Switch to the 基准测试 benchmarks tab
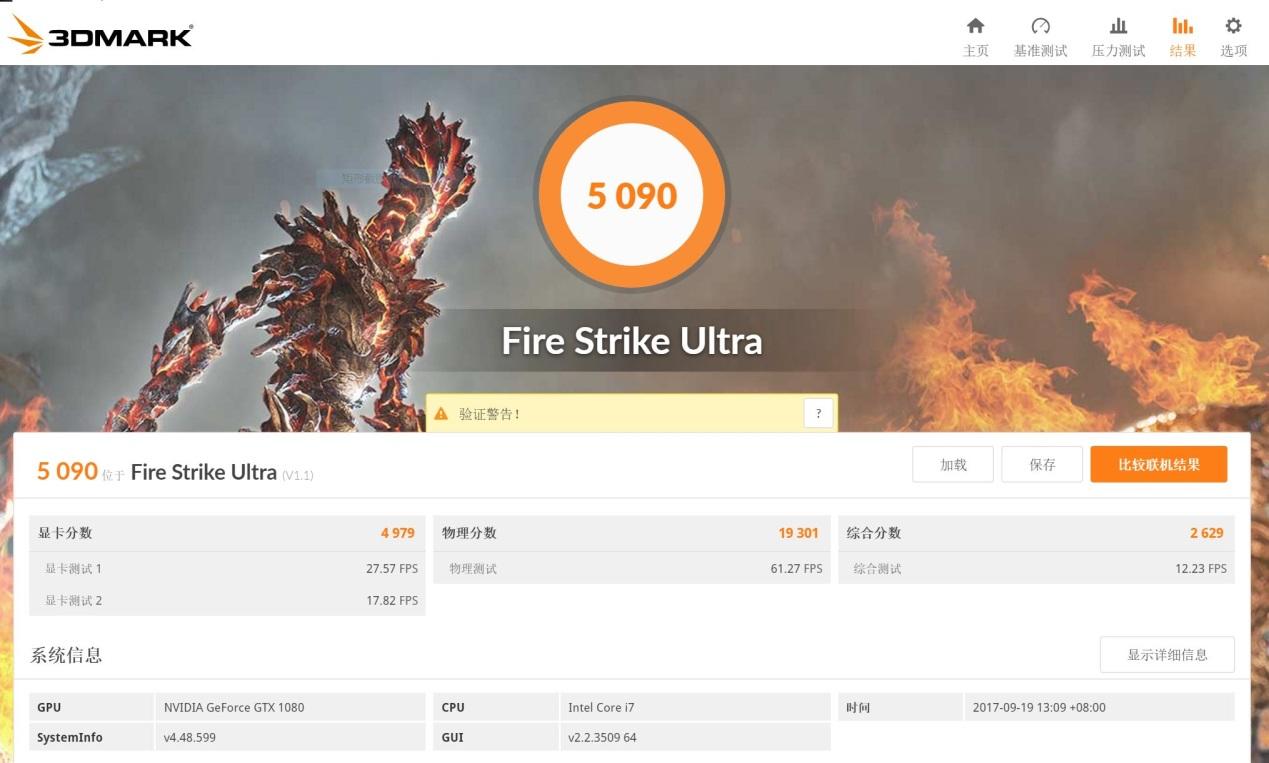 (1040, 37)
